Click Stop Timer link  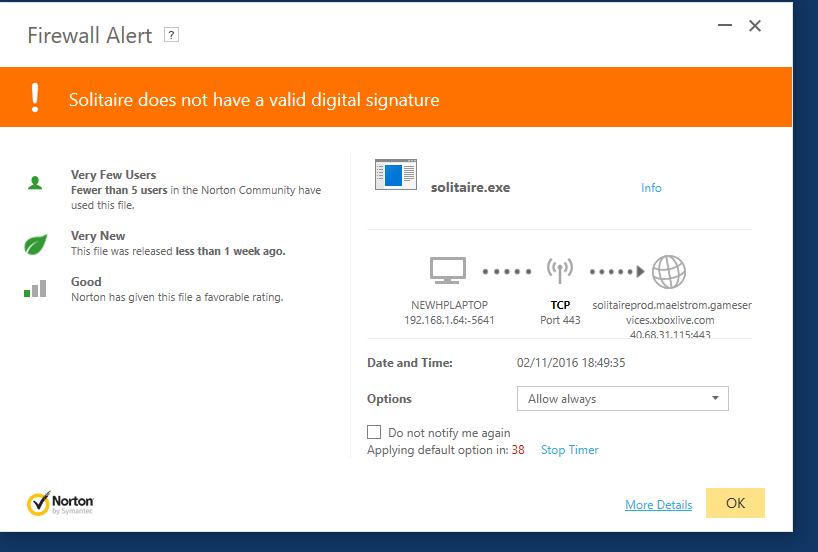point(570,450)
